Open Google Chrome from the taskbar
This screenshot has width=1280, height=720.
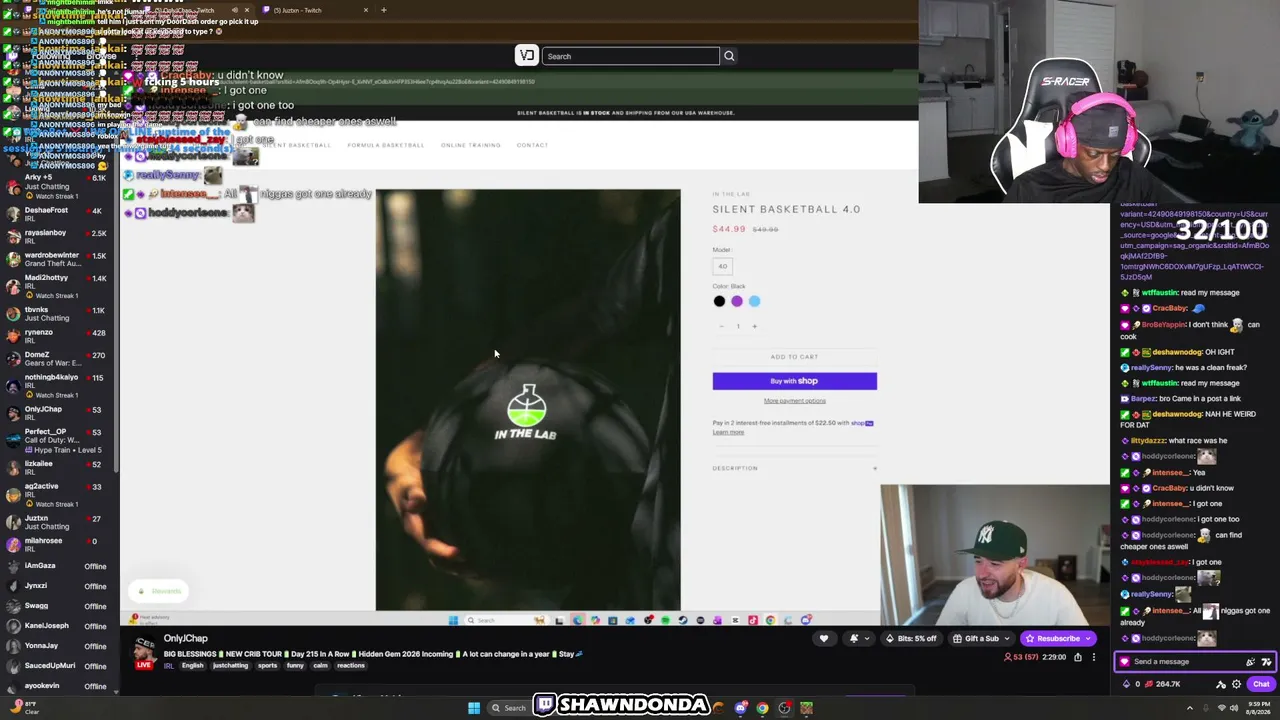pos(762,708)
